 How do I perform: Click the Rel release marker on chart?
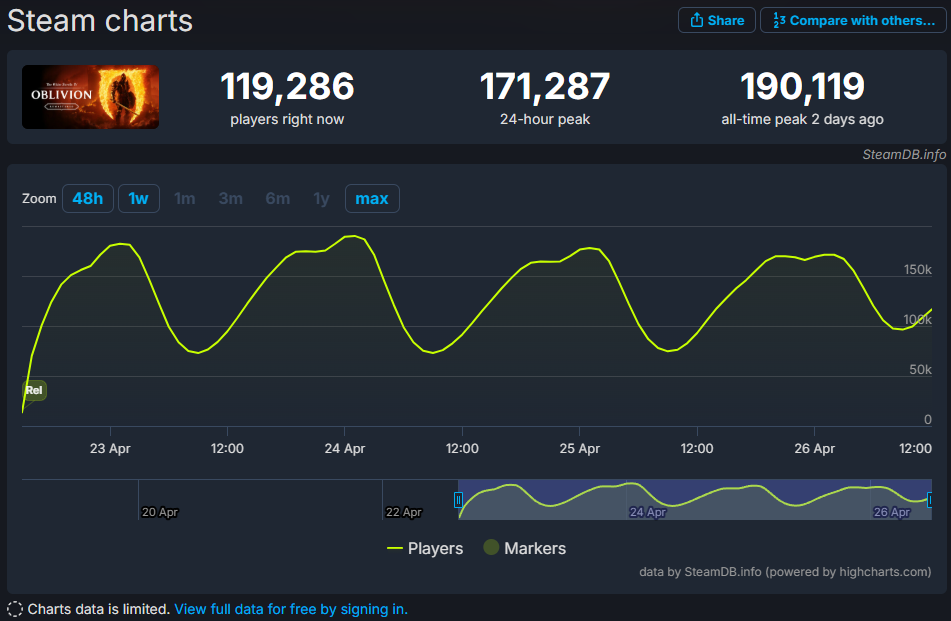pyautogui.click(x=34, y=390)
